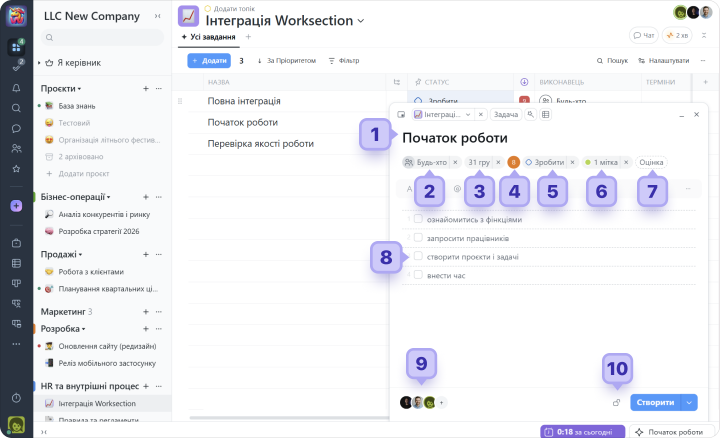Open the people icon in left sidebar

16,148
